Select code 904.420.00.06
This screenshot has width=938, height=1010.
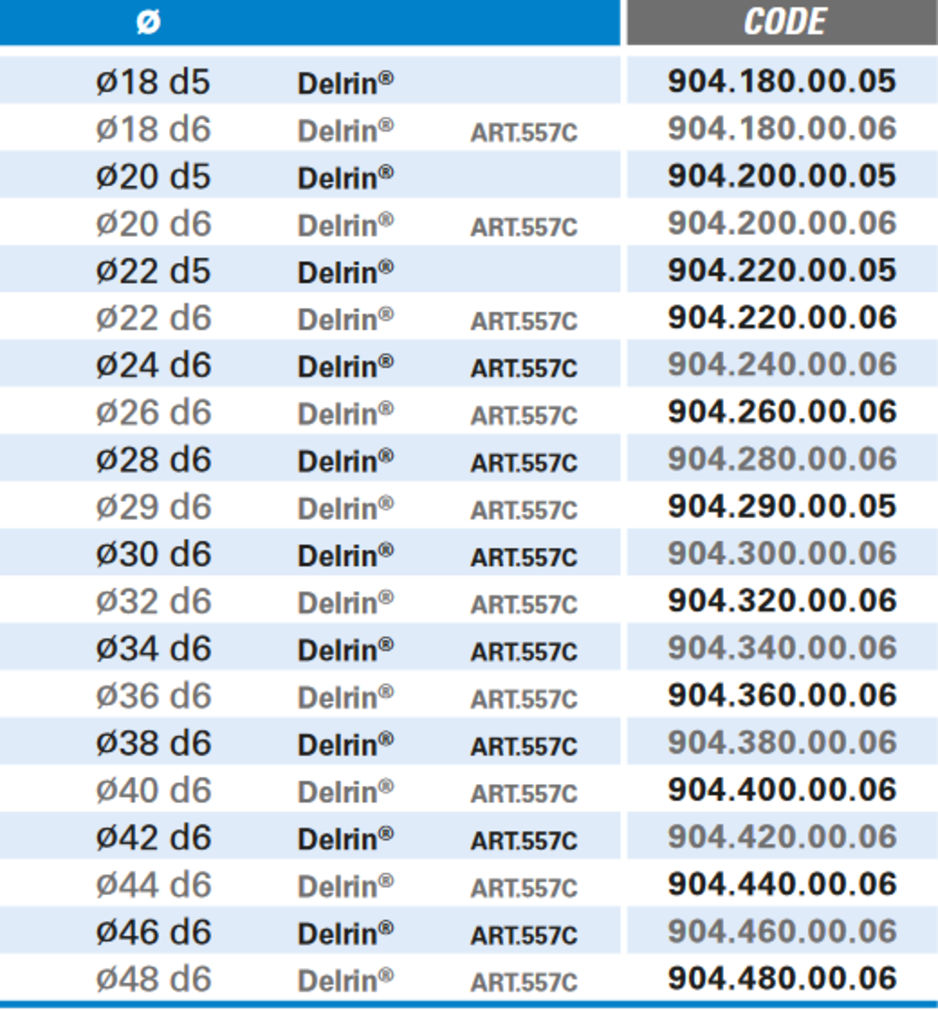pos(782,837)
